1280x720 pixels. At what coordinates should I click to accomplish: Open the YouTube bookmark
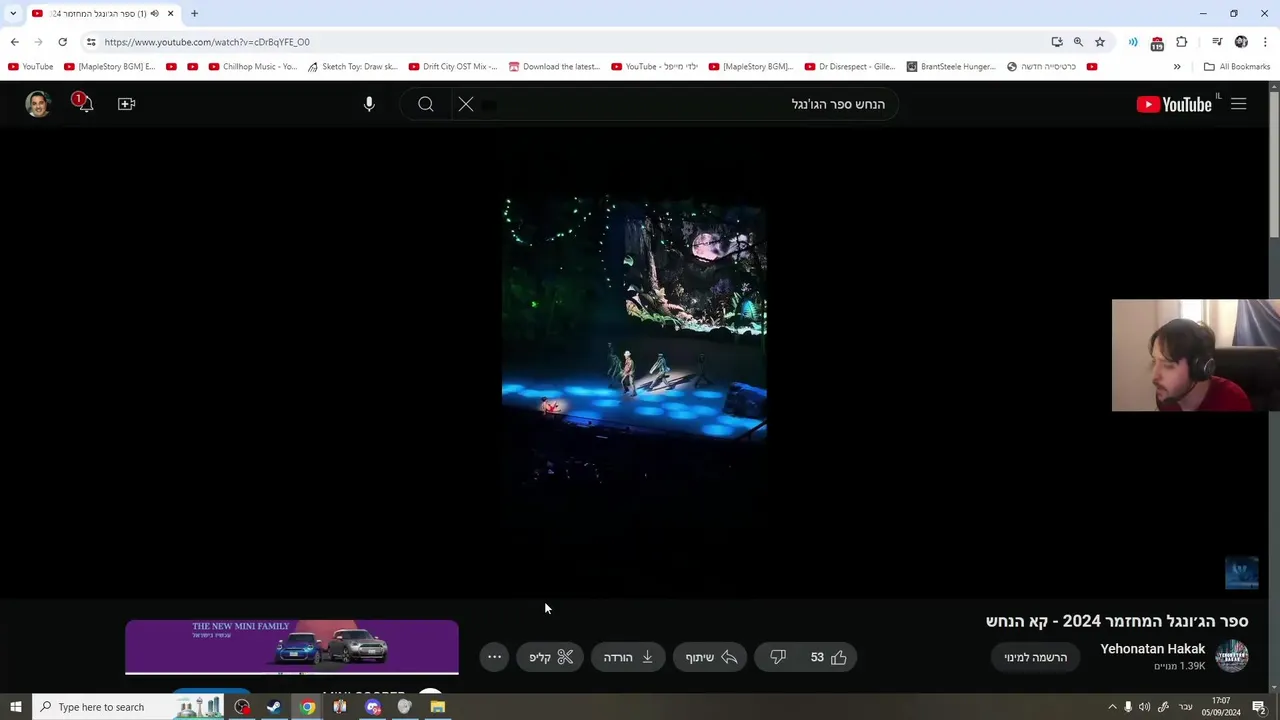[x=30, y=66]
